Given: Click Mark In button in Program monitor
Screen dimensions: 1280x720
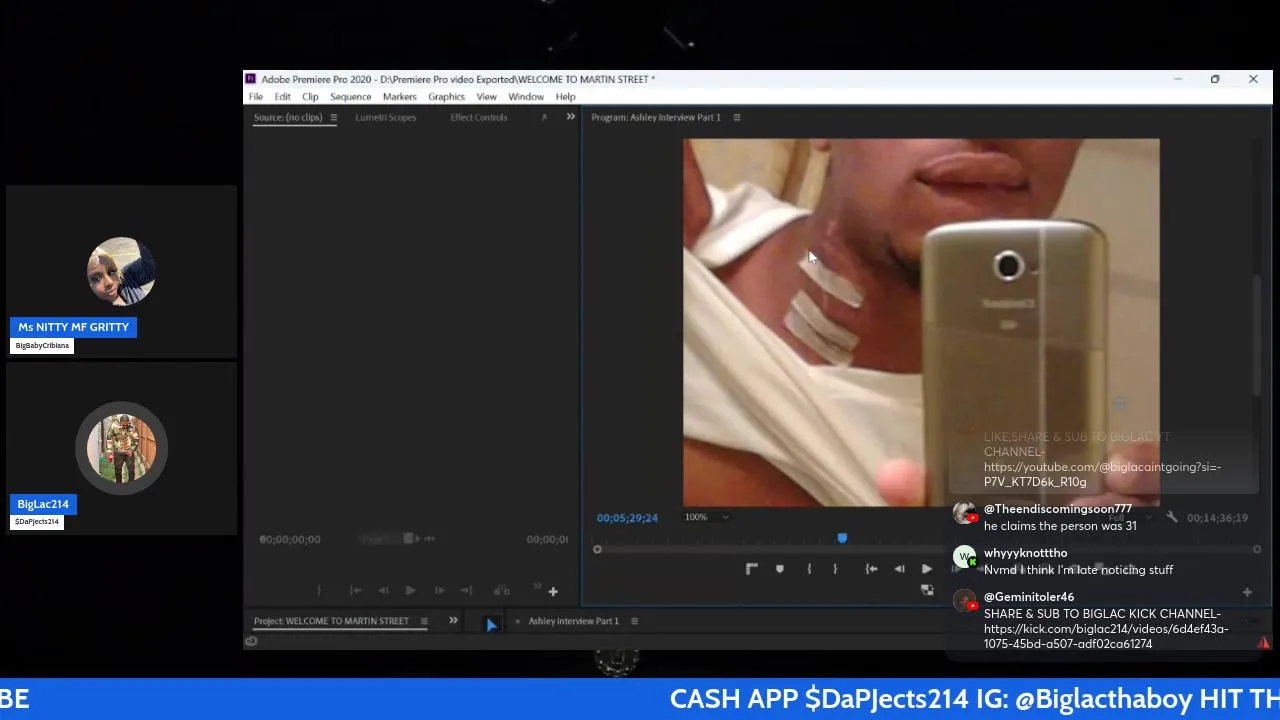Looking at the screenshot, I should [x=809, y=569].
